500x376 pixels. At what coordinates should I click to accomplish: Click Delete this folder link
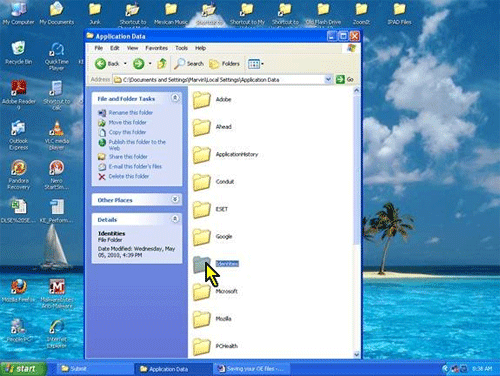point(129,176)
